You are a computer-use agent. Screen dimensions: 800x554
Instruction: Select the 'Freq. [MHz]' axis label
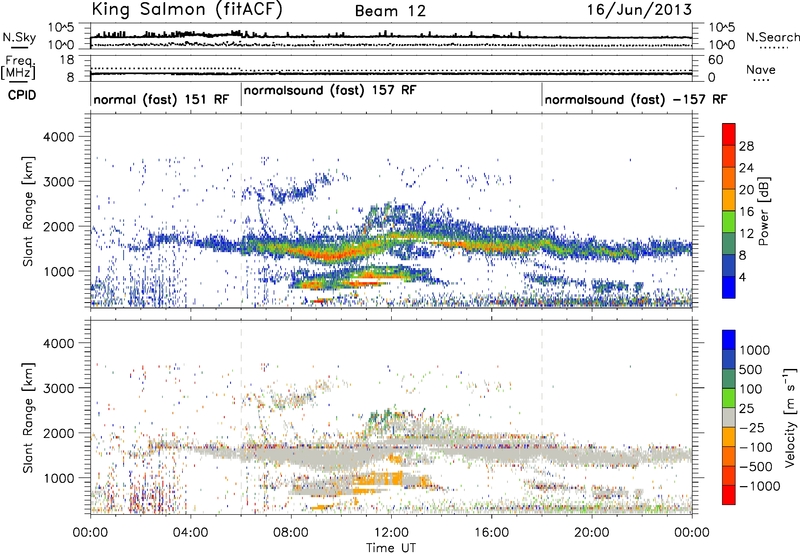coord(18,68)
